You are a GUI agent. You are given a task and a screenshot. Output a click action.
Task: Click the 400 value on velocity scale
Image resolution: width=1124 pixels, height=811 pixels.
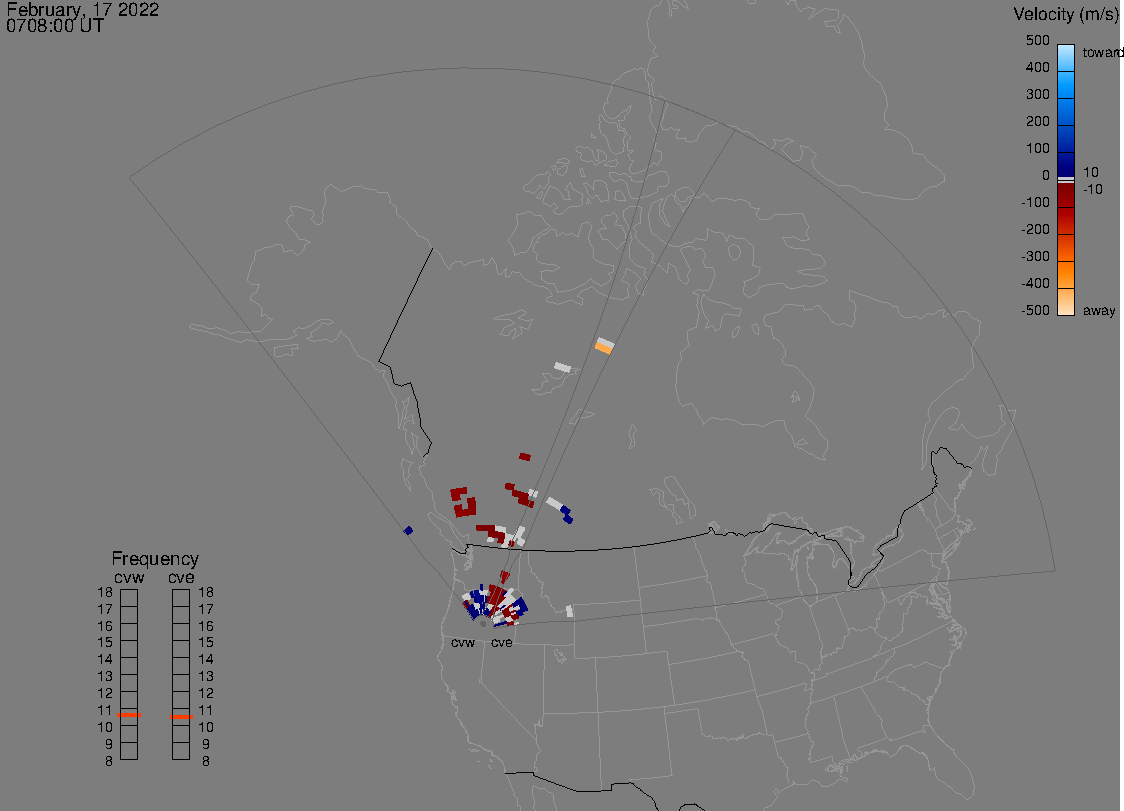coord(1037,67)
